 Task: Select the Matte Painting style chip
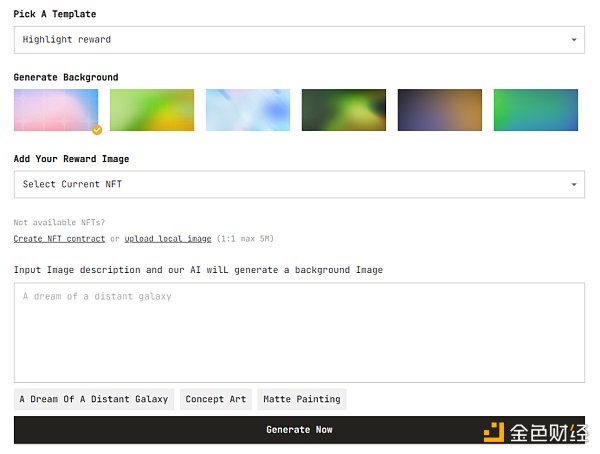click(302, 399)
